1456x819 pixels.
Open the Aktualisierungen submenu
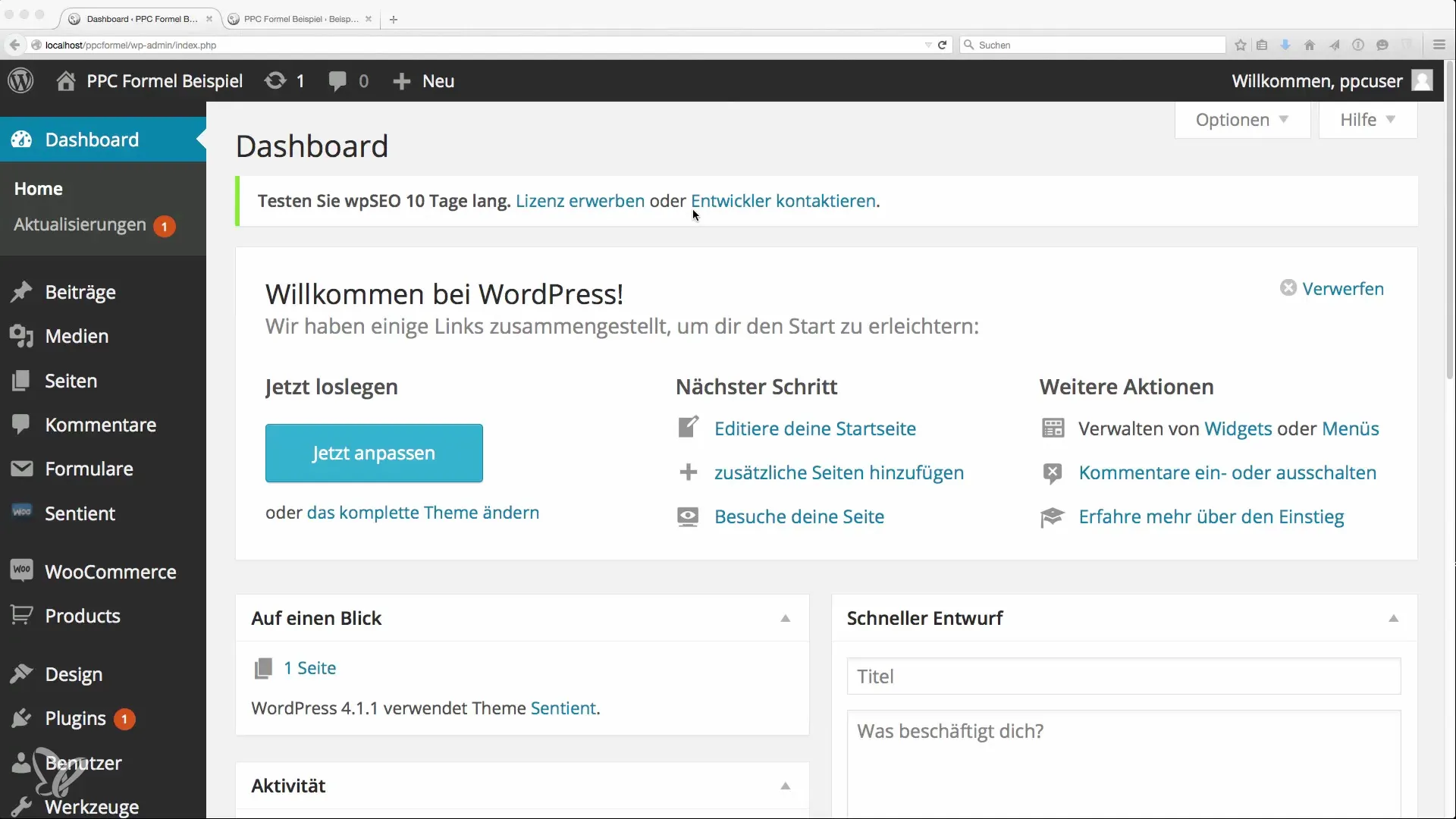(80, 224)
